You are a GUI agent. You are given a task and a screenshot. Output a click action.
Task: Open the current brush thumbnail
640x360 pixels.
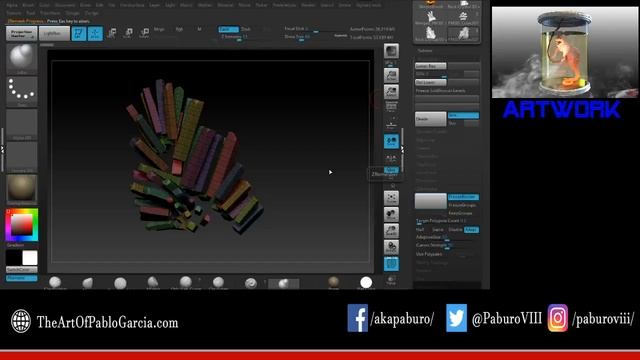22,59
